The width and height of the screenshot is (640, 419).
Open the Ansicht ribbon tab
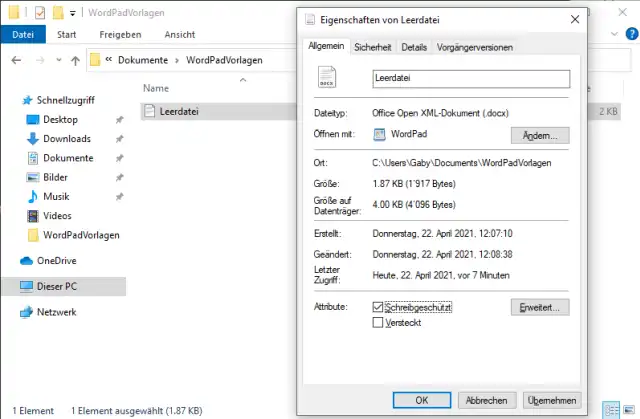point(180,35)
